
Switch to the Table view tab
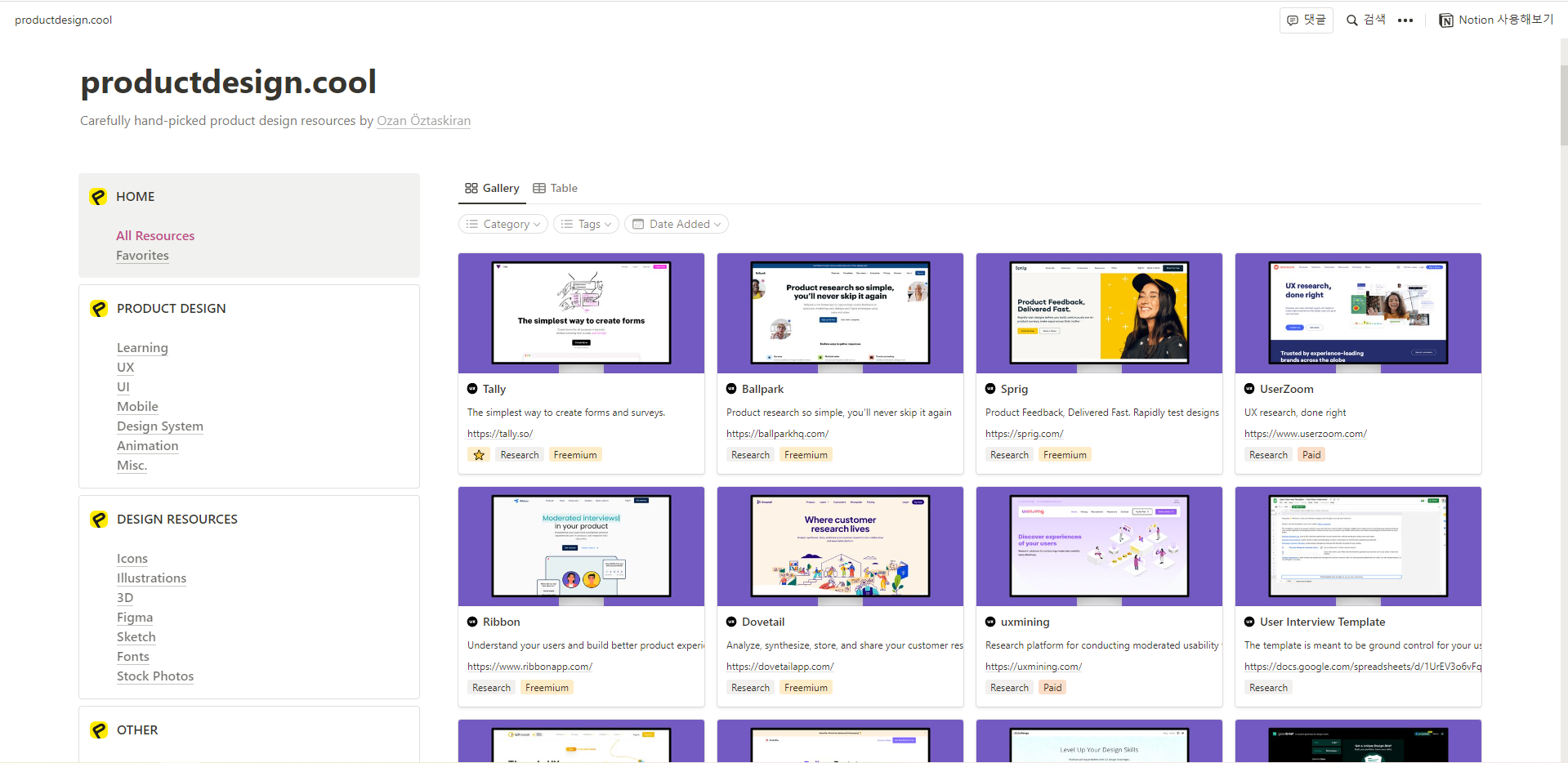pos(556,189)
